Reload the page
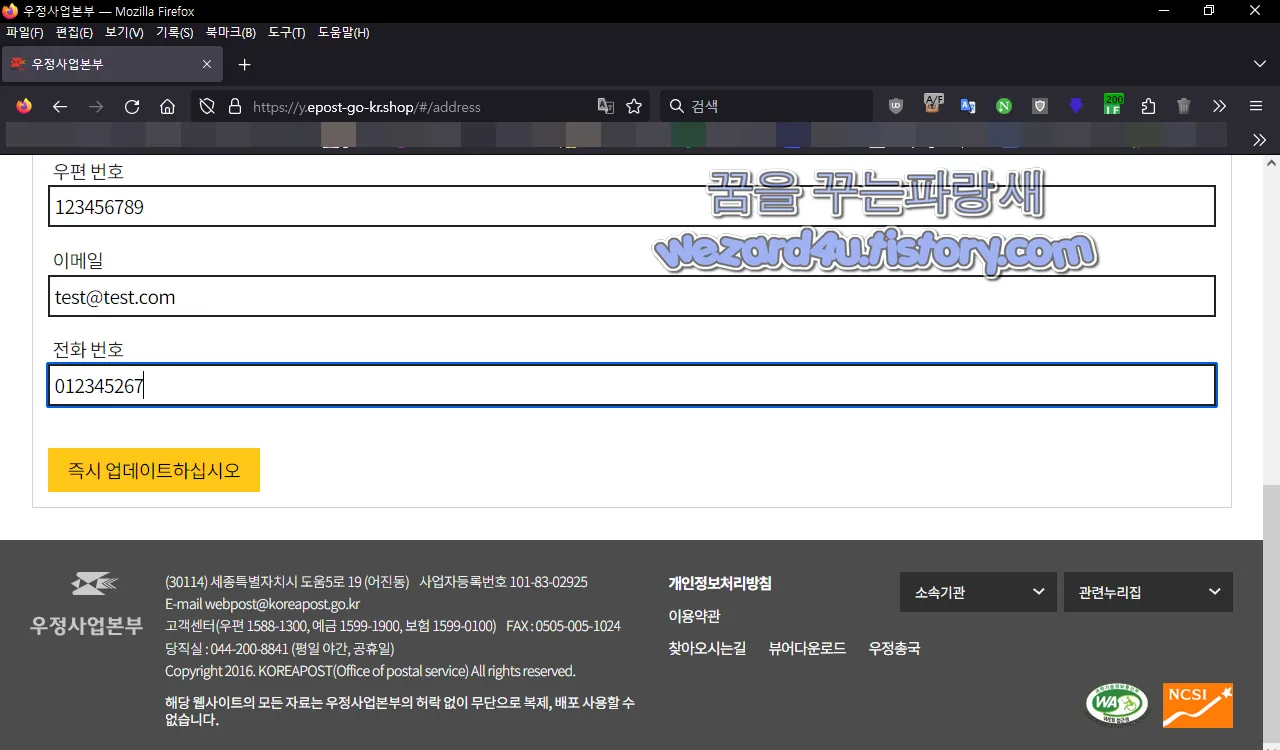 tap(131, 105)
